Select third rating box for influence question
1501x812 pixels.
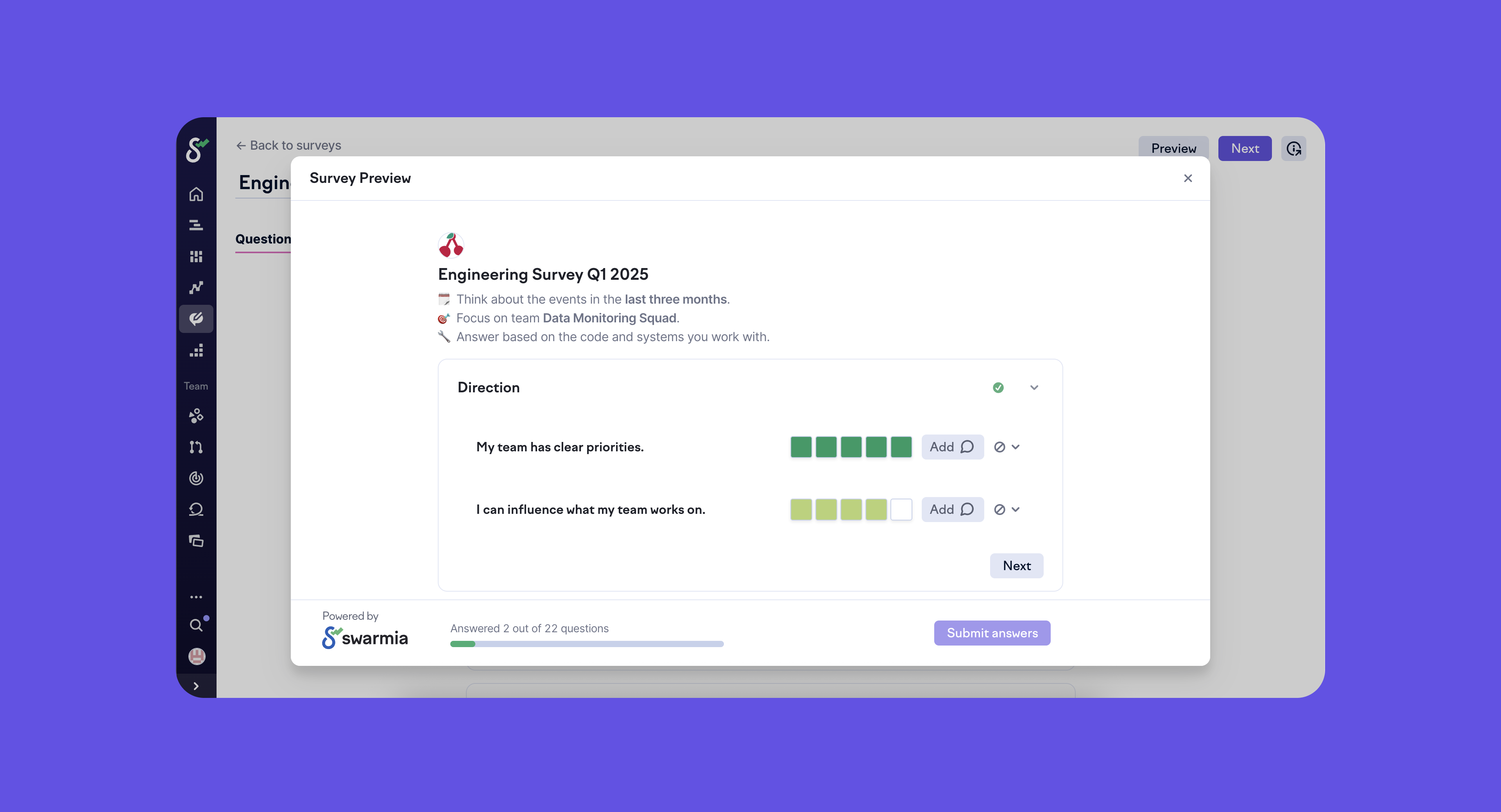coord(851,509)
